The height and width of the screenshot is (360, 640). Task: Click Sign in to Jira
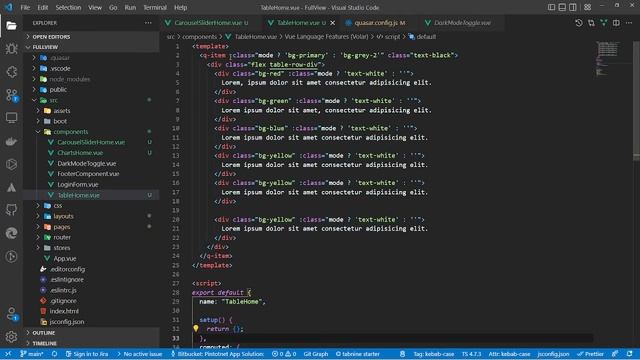coord(87,354)
